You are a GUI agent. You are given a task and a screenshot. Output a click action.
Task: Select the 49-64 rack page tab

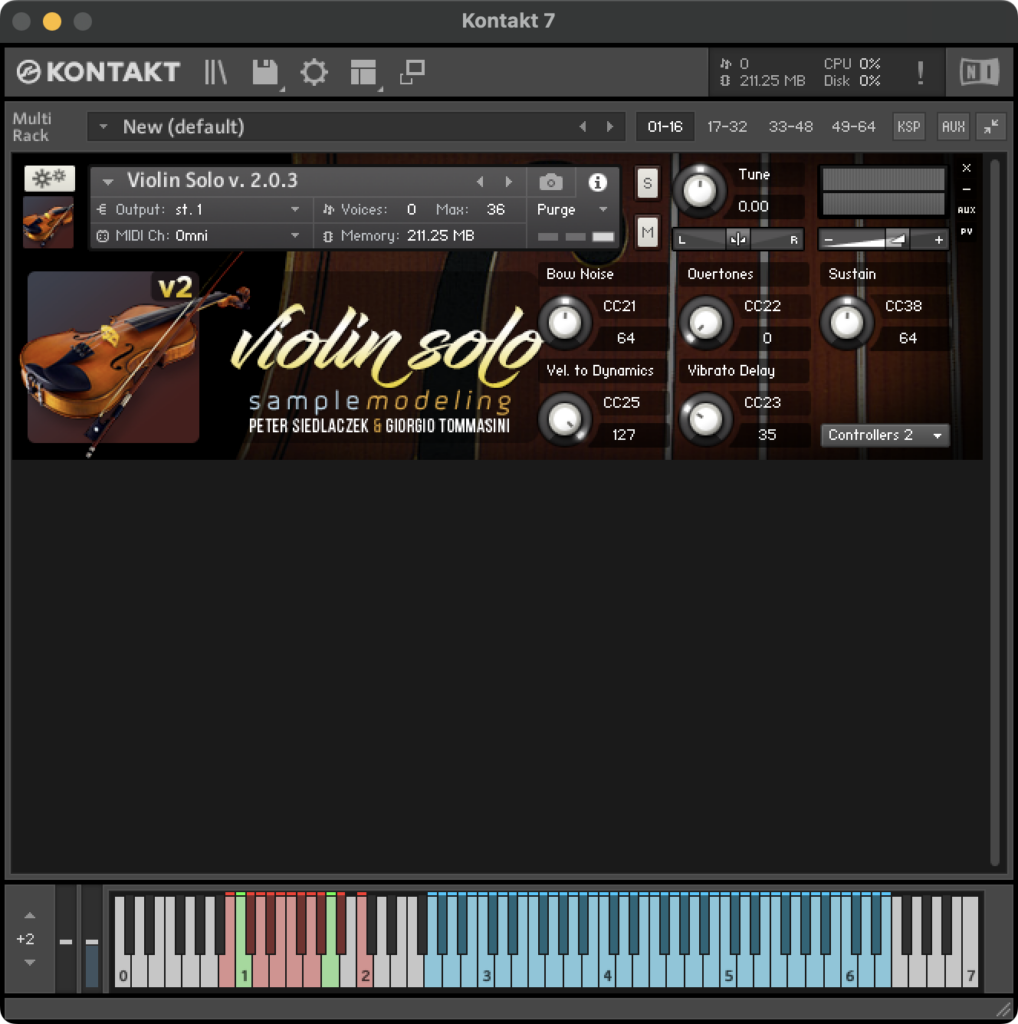tap(853, 127)
